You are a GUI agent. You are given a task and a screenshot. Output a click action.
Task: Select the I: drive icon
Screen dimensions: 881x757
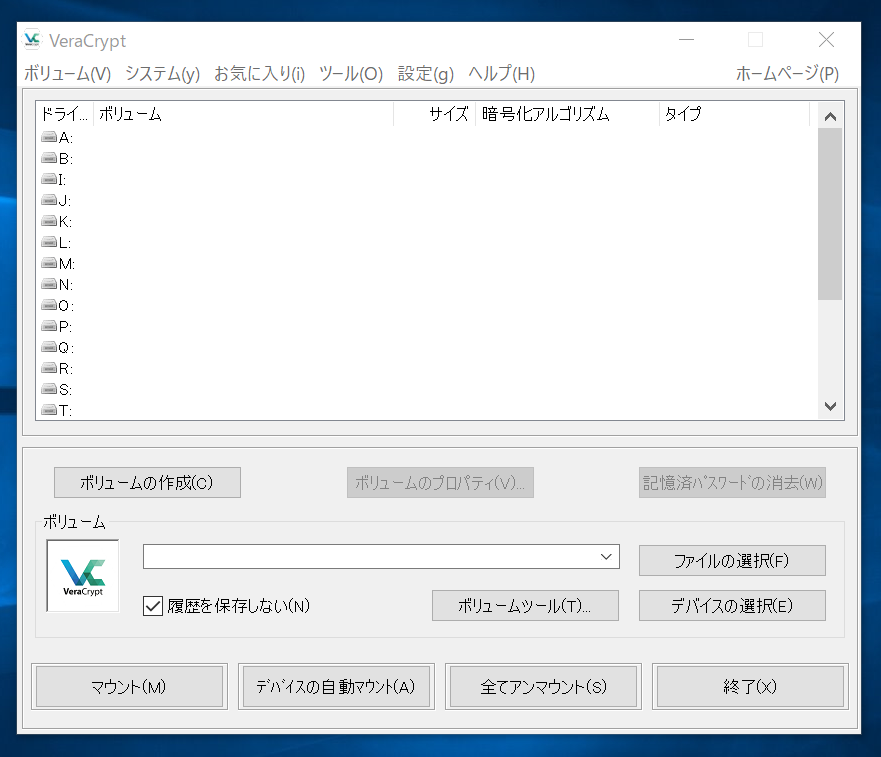[x=49, y=180]
